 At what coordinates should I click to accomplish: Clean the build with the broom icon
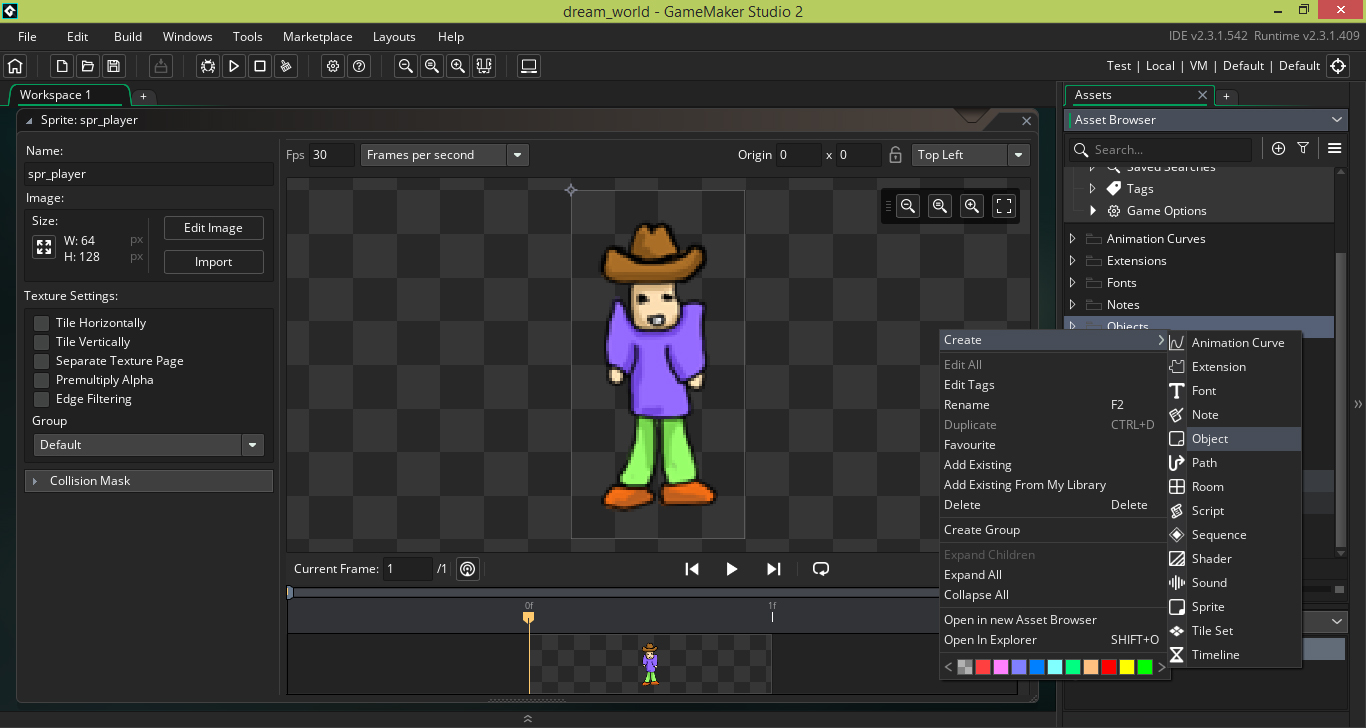click(286, 66)
